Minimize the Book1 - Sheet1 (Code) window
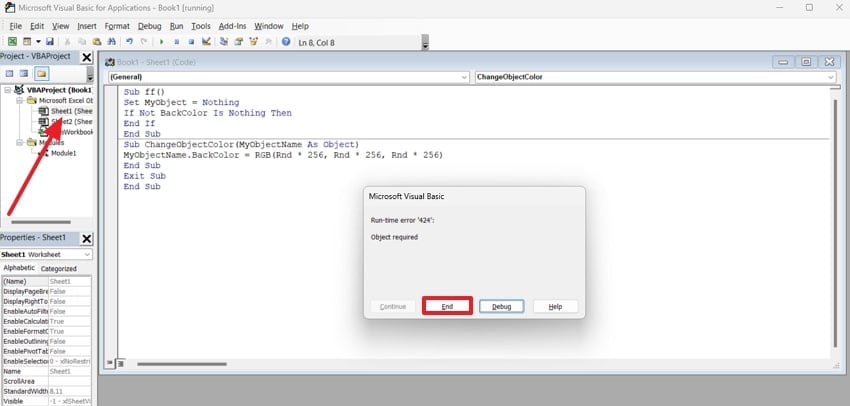This screenshot has height=406, width=850. pos(783,62)
